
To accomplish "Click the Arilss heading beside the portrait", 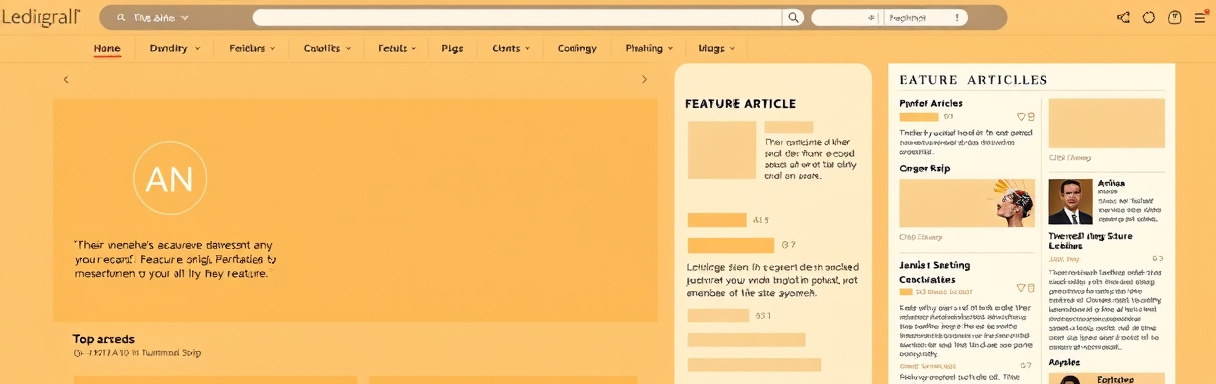I will coord(1111,184).
